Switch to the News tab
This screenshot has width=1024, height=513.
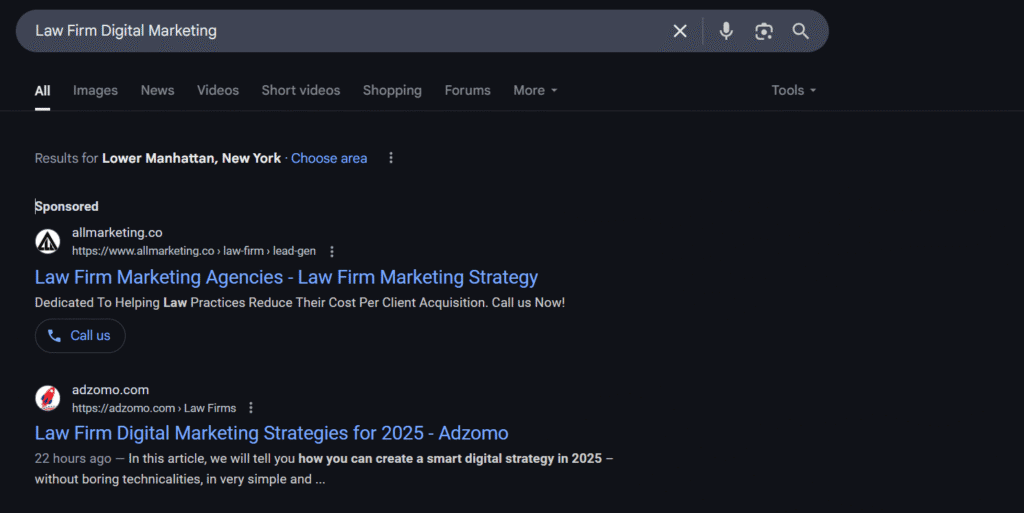157,90
